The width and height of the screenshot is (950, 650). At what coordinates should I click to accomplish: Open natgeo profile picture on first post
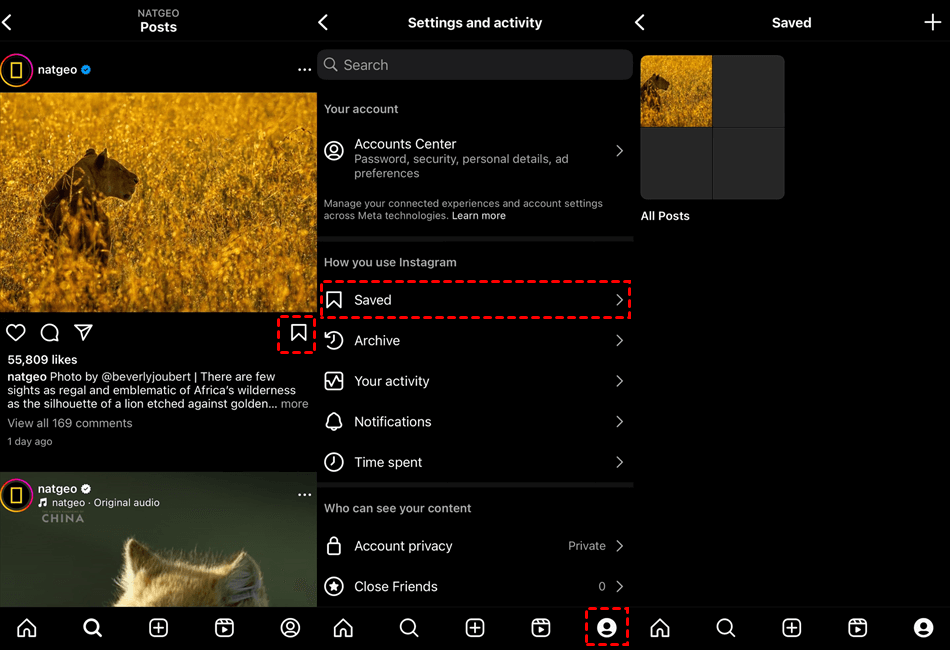click(x=16, y=70)
